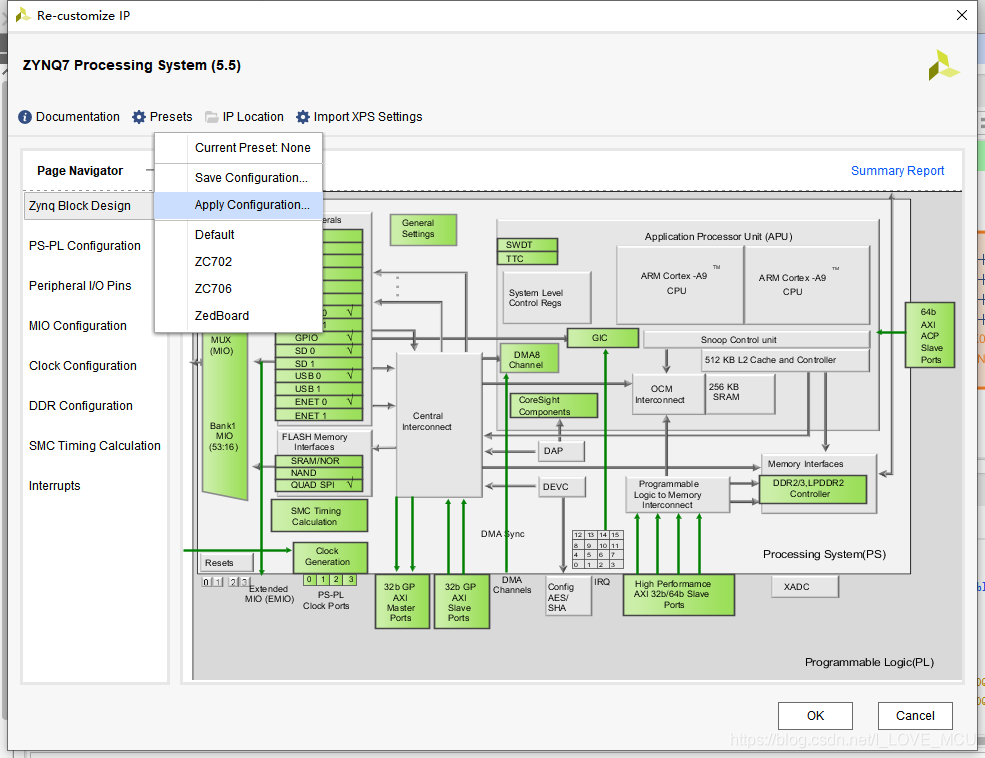Click the DAP block
The height and width of the screenshot is (758, 985).
point(561,451)
